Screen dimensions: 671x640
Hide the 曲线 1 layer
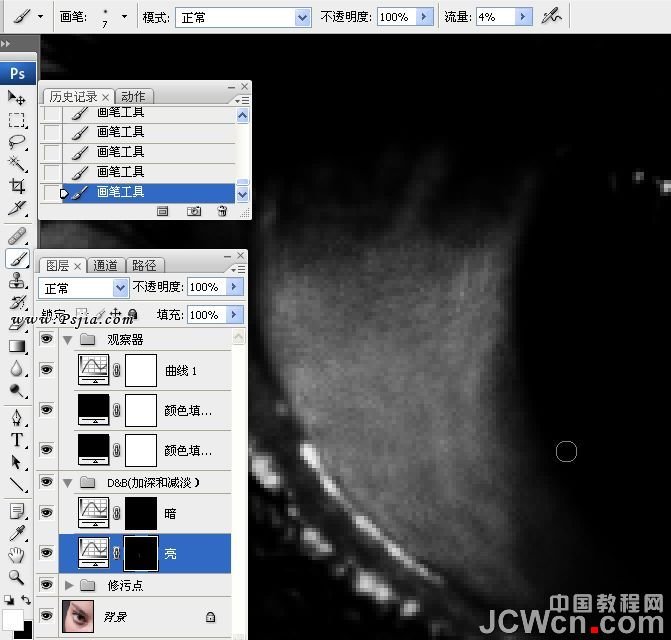(46, 370)
